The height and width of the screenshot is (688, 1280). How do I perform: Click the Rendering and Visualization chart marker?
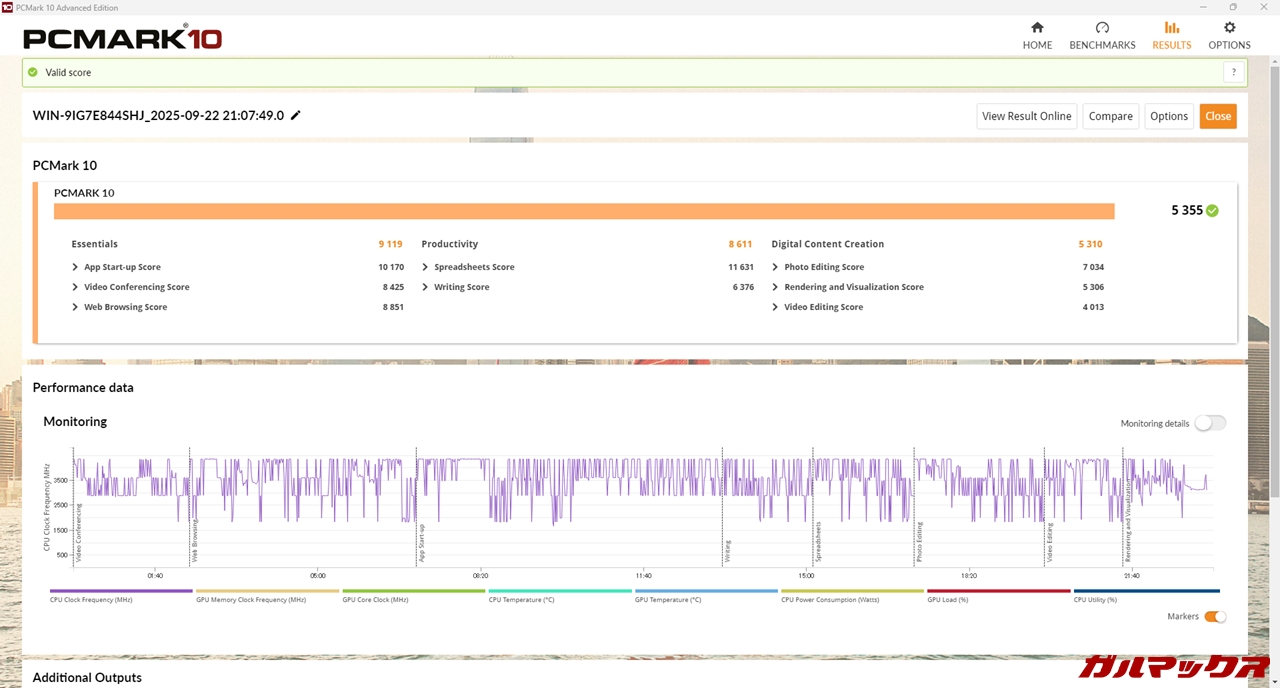1128,519
